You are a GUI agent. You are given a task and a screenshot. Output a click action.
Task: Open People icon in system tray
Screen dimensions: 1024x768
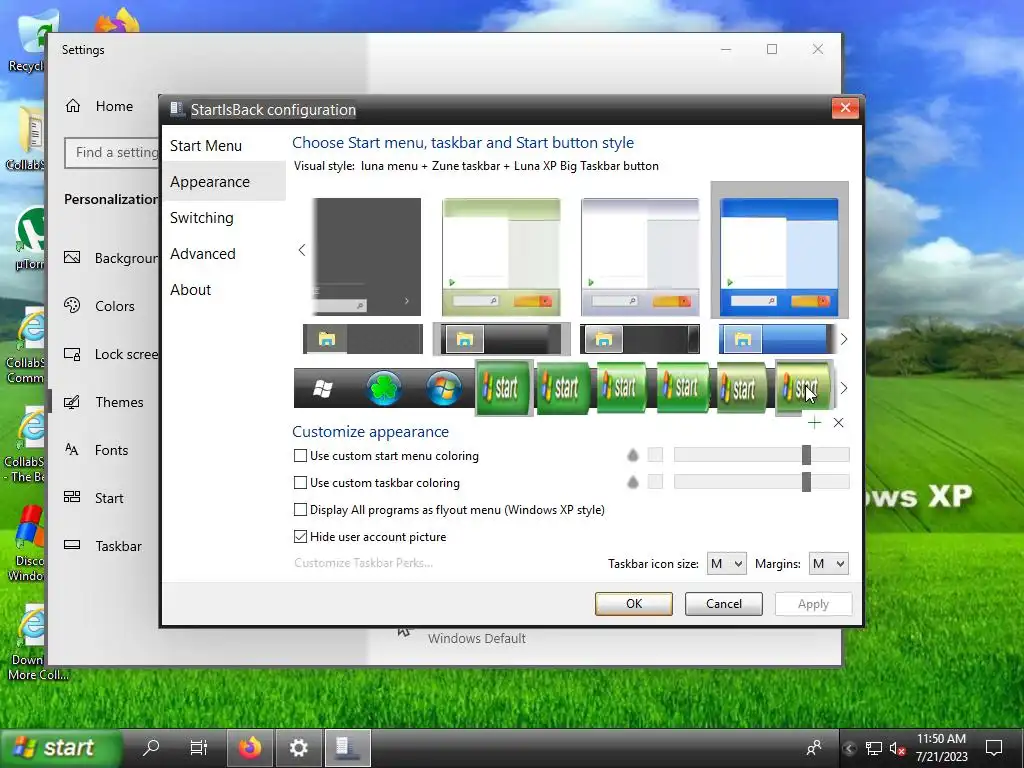(814, 748)
